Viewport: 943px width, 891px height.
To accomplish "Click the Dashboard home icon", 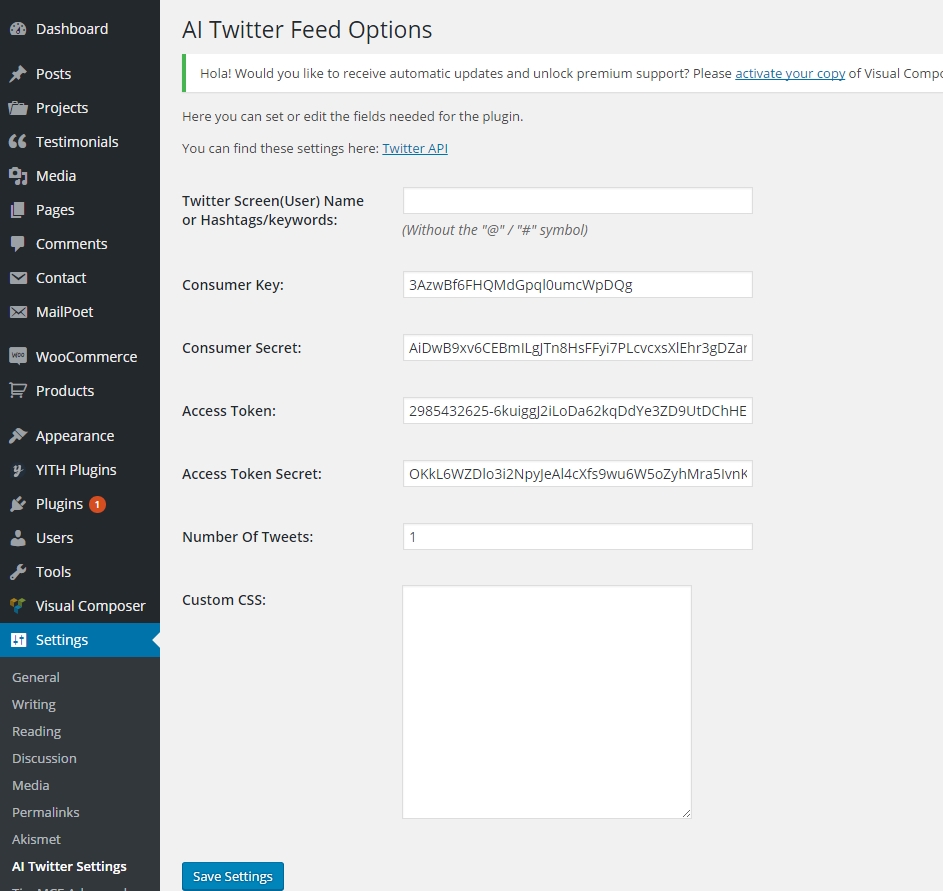I will tap(20, 28).
